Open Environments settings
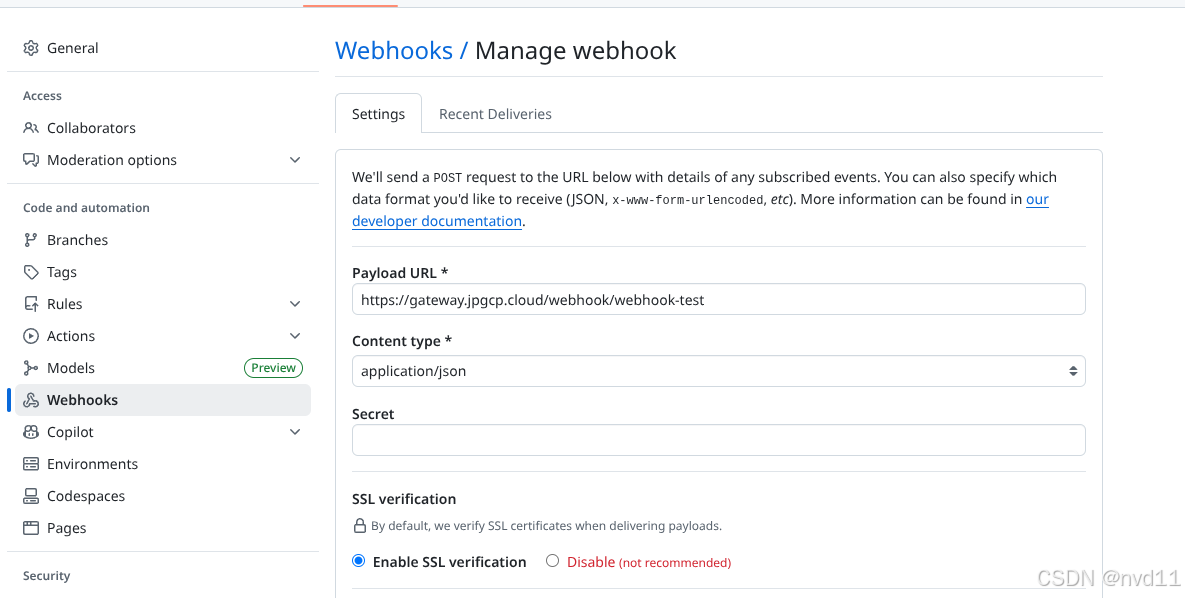The height and width of the screenshot is (598, 1185). pyautogui.click(x=162, y=464)
